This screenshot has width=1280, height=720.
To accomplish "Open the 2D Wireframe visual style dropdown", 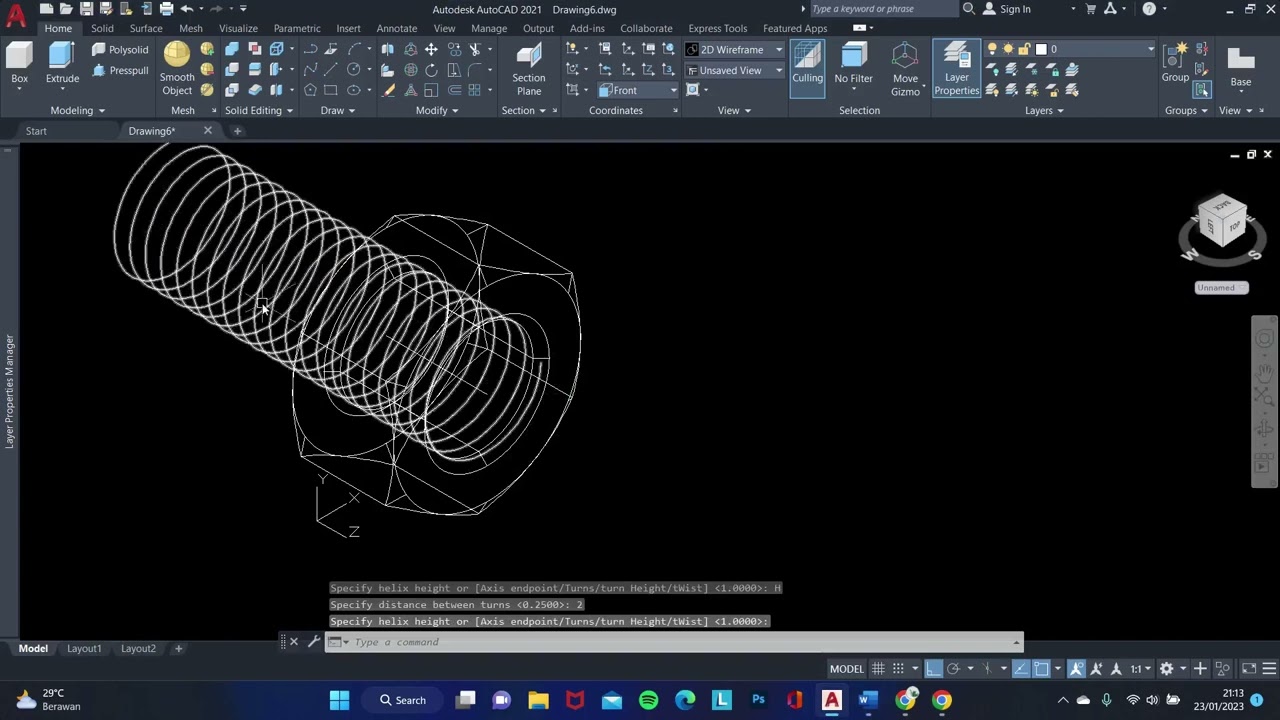I will [x=734, y=49].
